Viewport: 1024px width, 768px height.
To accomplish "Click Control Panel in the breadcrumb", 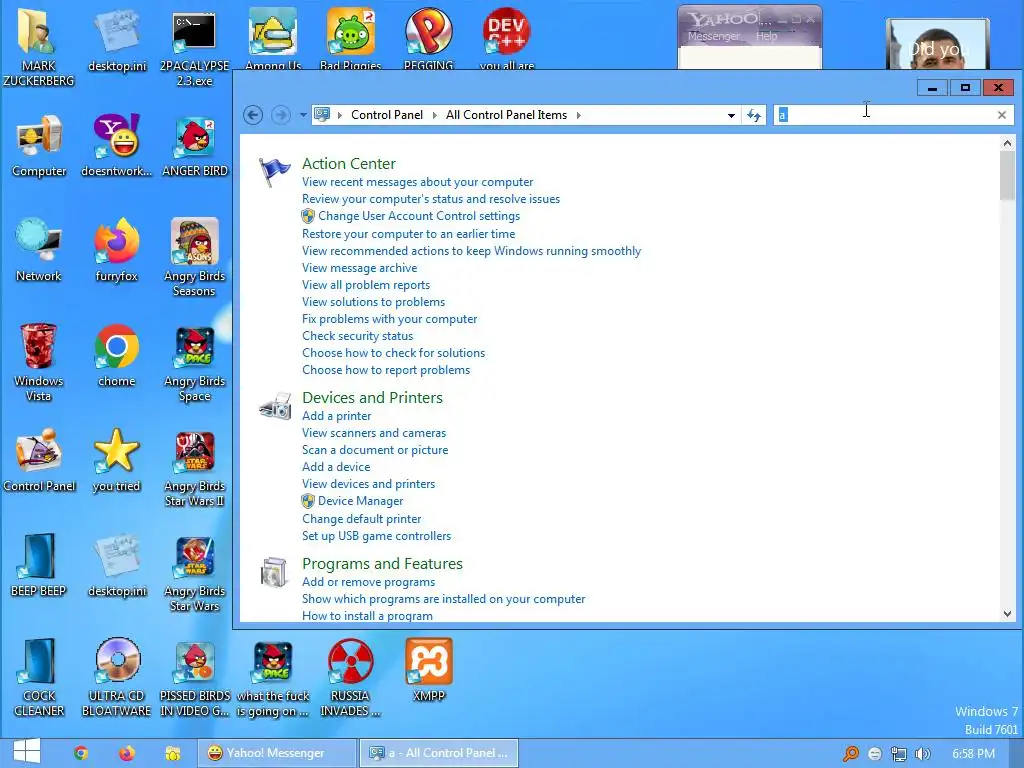I will [x=387, y=115].
